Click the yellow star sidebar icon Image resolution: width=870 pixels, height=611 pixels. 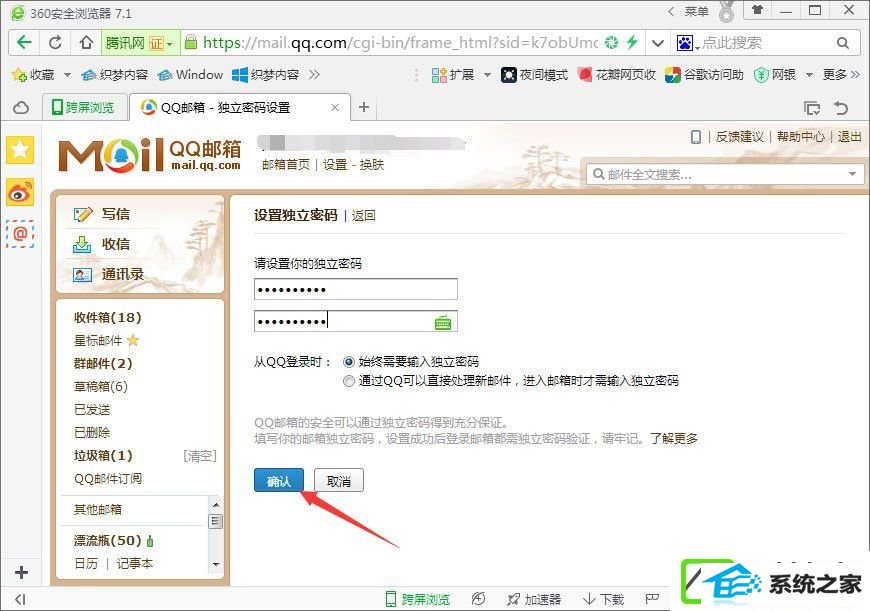tap(20, 150)
